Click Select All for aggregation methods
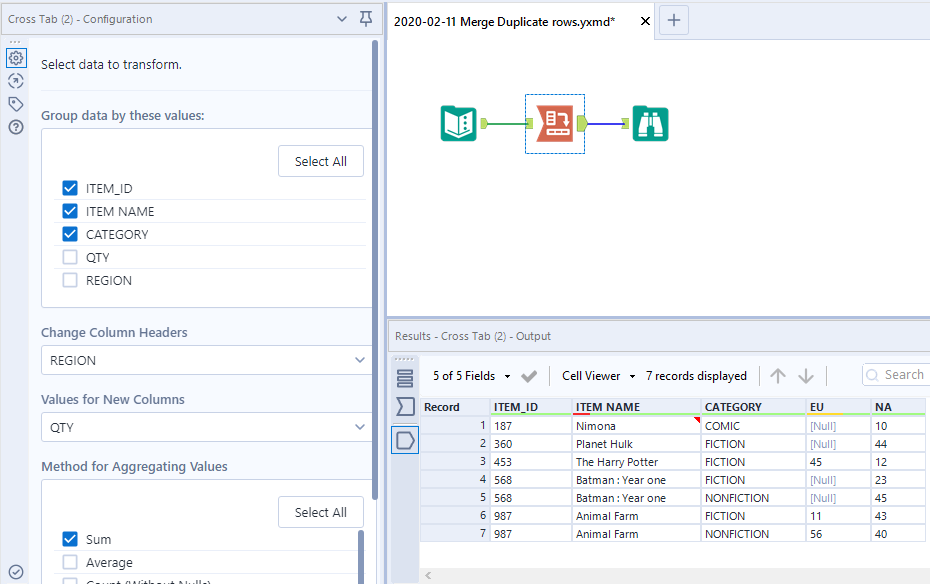 click(x=320, y=512)
